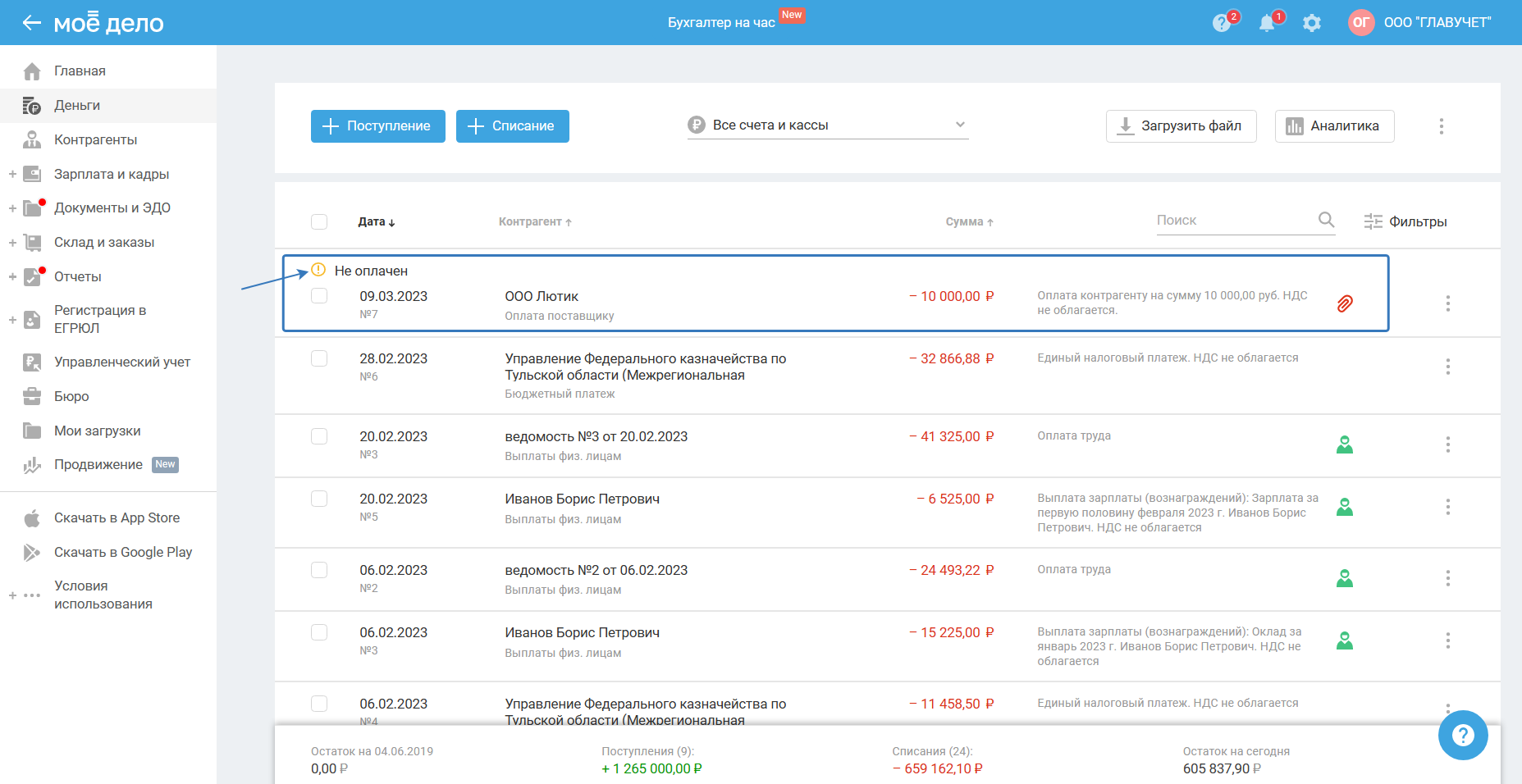Click the search magnifier icon

point(1326,220)
